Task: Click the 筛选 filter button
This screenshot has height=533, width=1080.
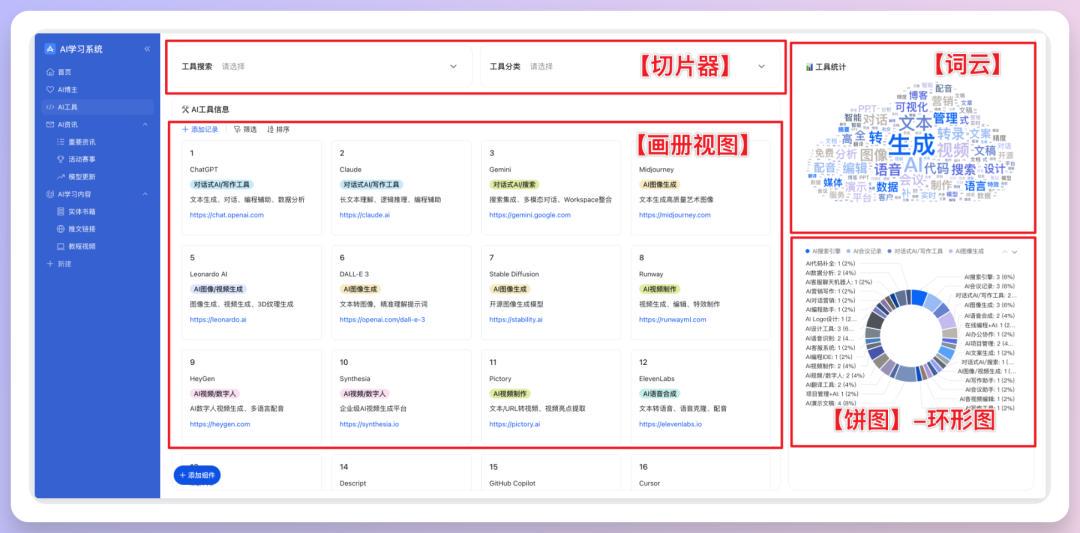Action: pos(245,129)
